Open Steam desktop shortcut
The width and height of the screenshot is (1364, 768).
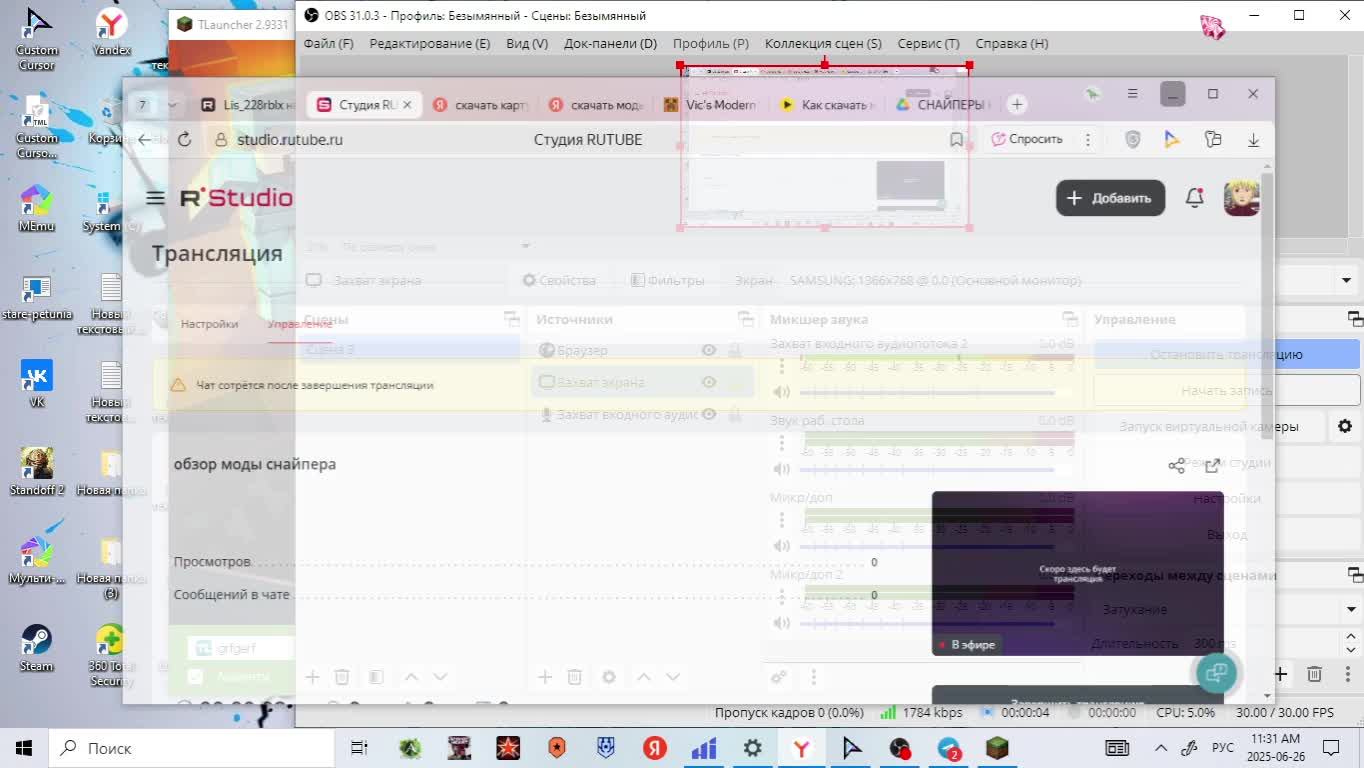click(x=36, y=646)
